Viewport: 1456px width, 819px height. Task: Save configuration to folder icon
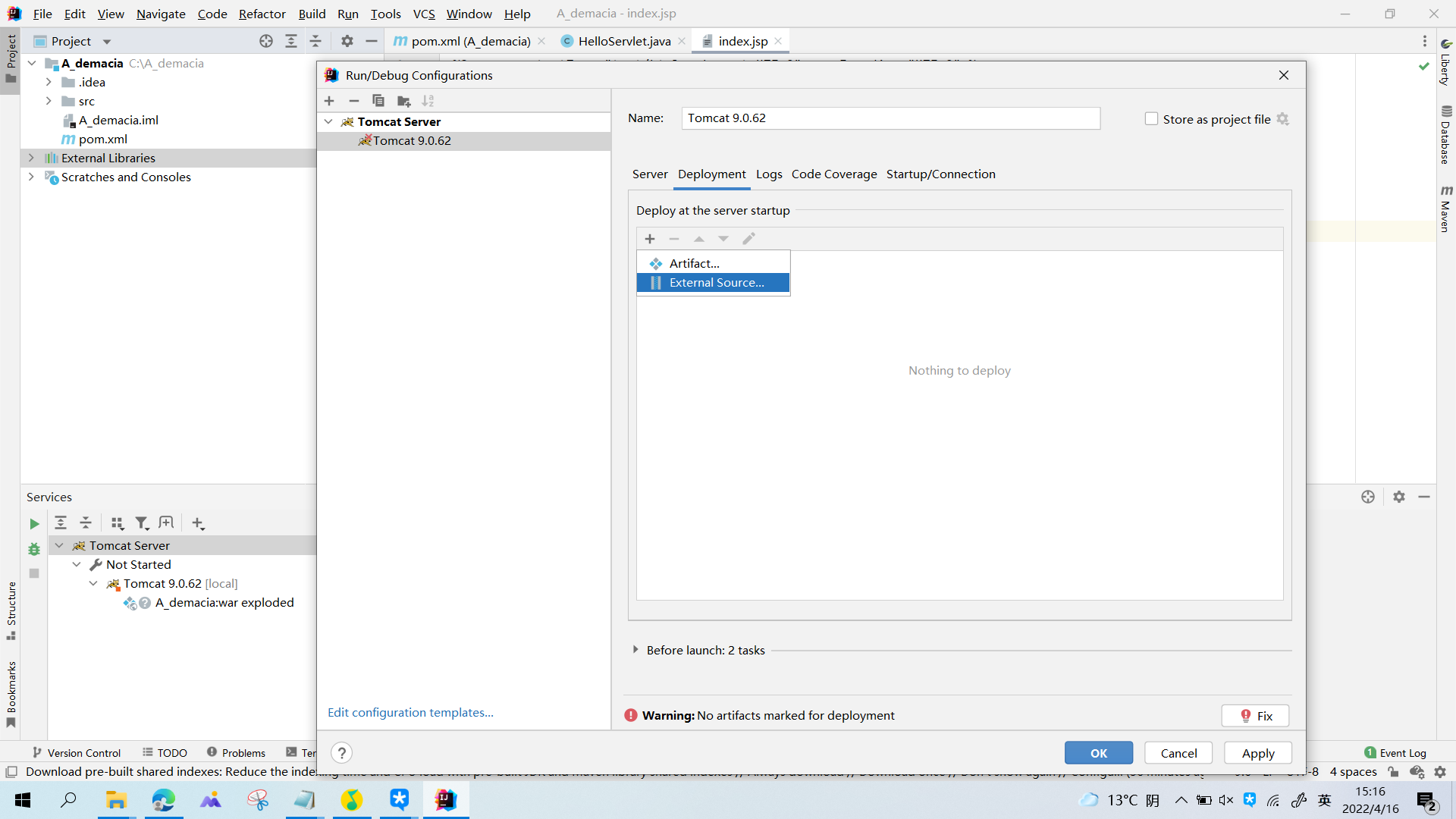pos(403,101)
